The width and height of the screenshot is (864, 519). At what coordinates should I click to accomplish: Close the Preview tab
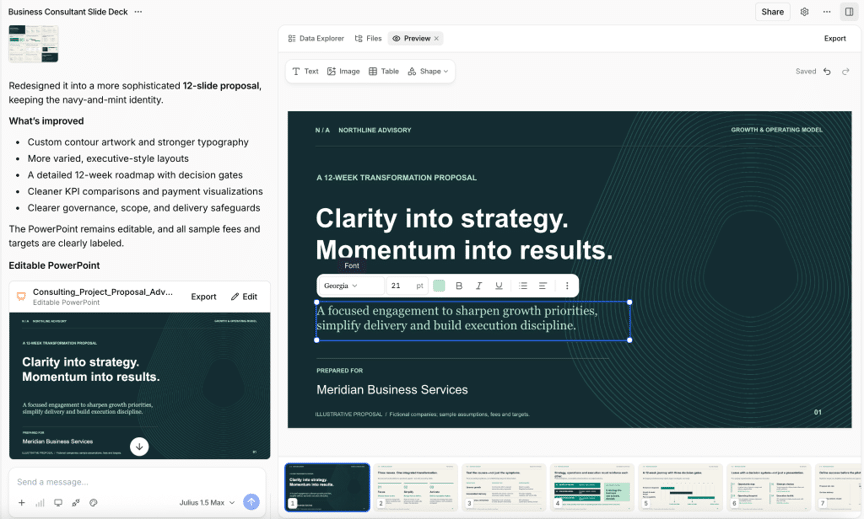[436, 39]
